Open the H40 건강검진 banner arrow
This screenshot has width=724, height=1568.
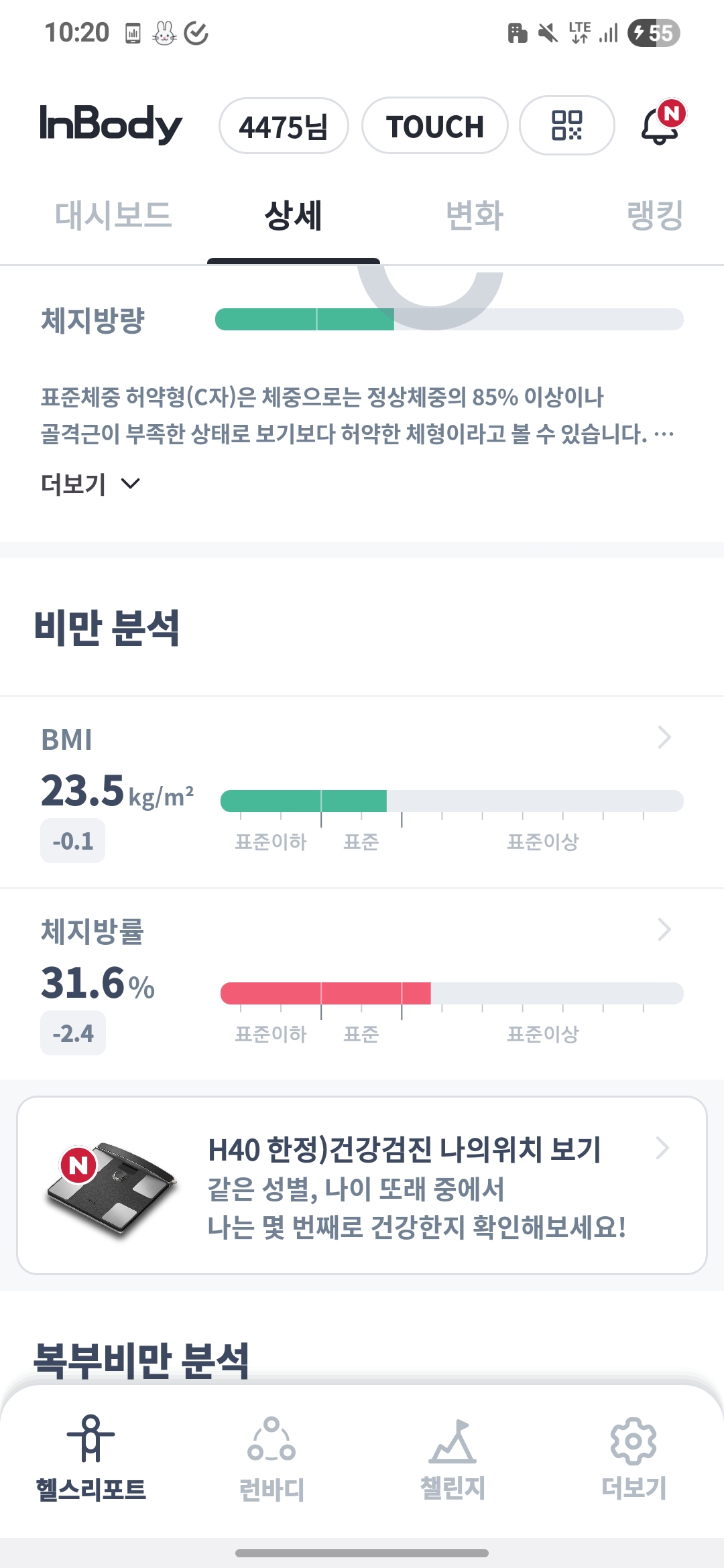point(662,1148)
